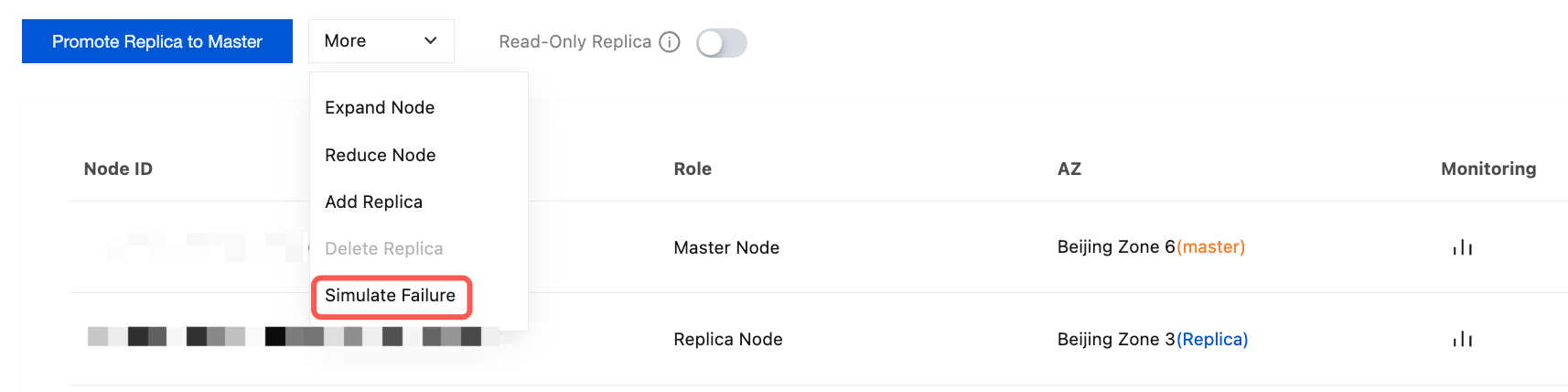Click the Replica Node role cell
This screenshot has height=392, width=1568.
[x=727, y=339]
